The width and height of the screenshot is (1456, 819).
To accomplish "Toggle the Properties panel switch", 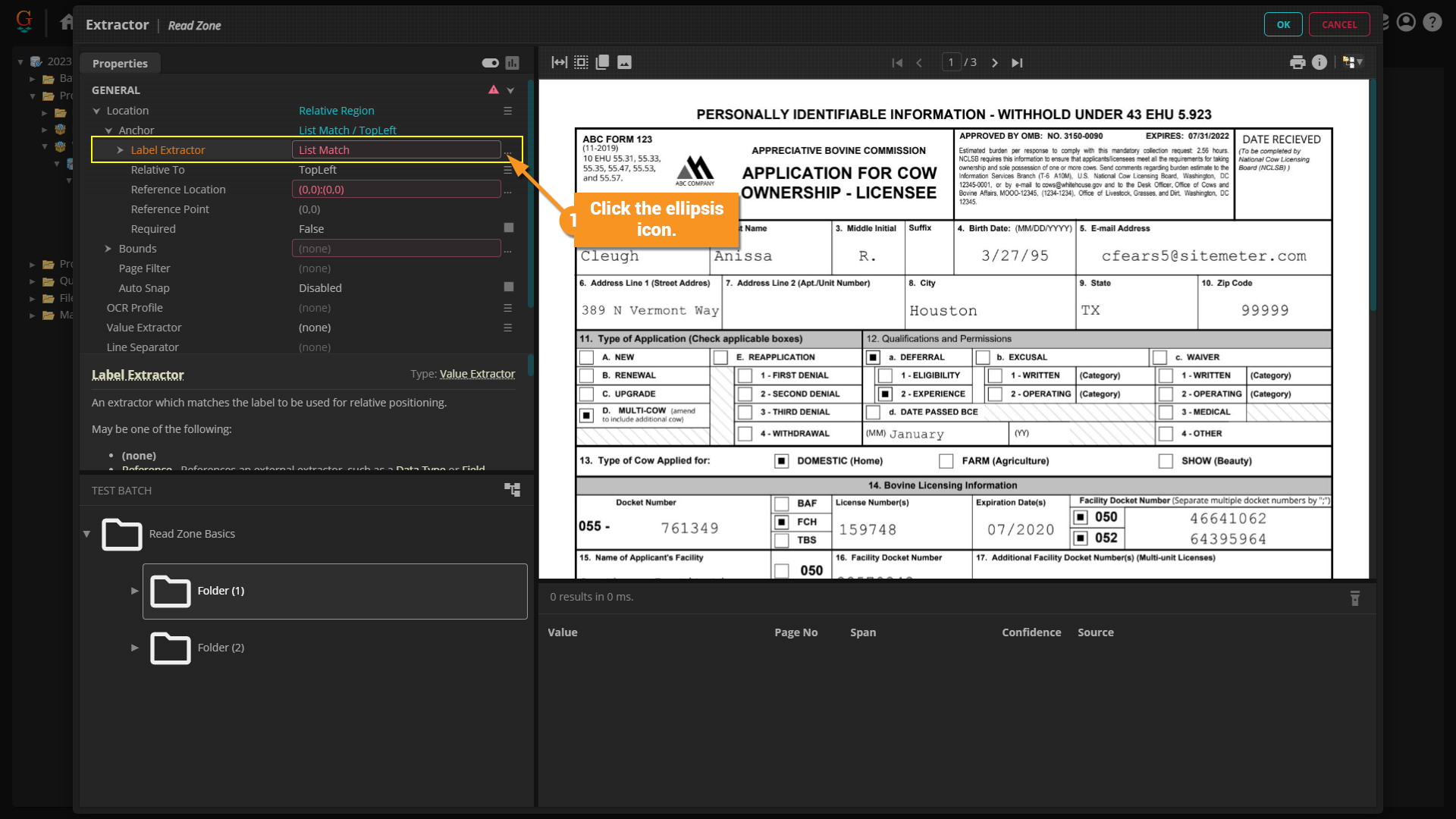I will coord(490,63).
